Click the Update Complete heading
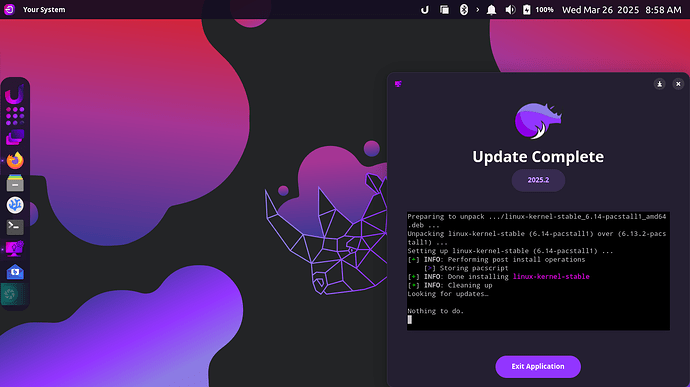Image resolution: width=690 pixels, height=387 pixels. coord(538,157)
